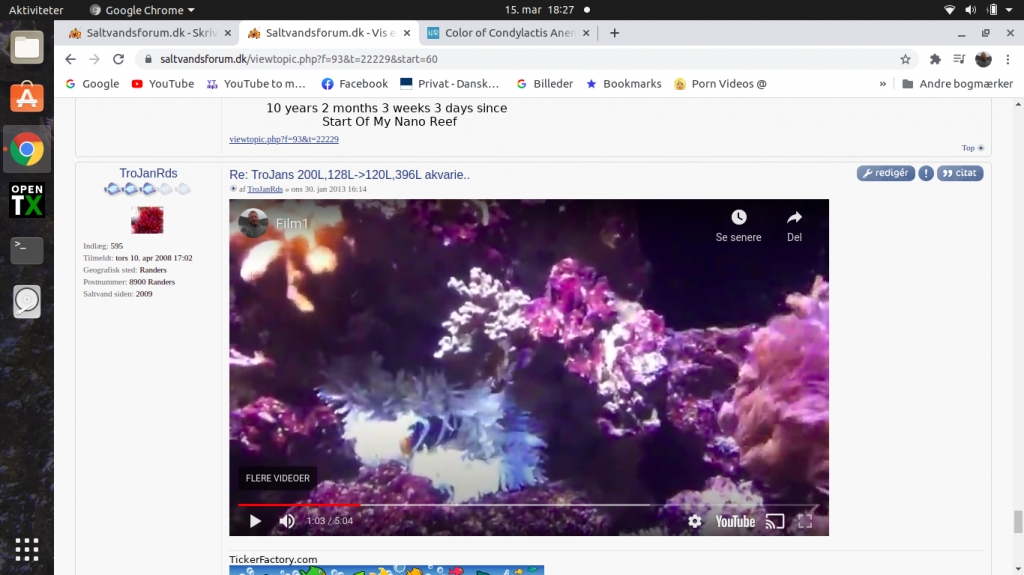The width and height of the screenshot is (1024, 575).
Task: Expand hidden bookmarks overflow chevron
Action: pyautogui.click(x=883, y=84)
